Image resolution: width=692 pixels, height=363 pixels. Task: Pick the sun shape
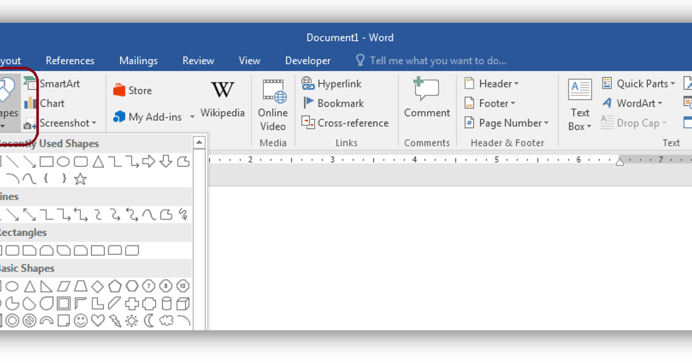click(x=132, y=321)
